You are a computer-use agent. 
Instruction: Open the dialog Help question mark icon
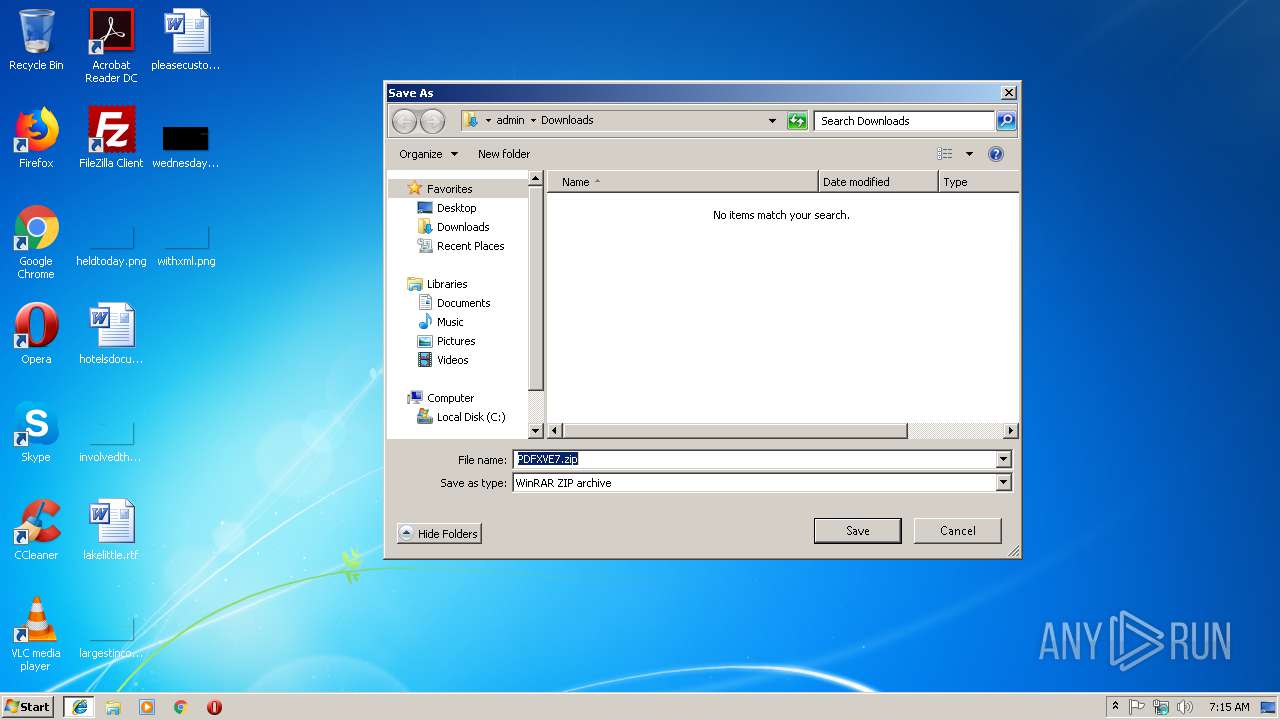click(996, 154)
